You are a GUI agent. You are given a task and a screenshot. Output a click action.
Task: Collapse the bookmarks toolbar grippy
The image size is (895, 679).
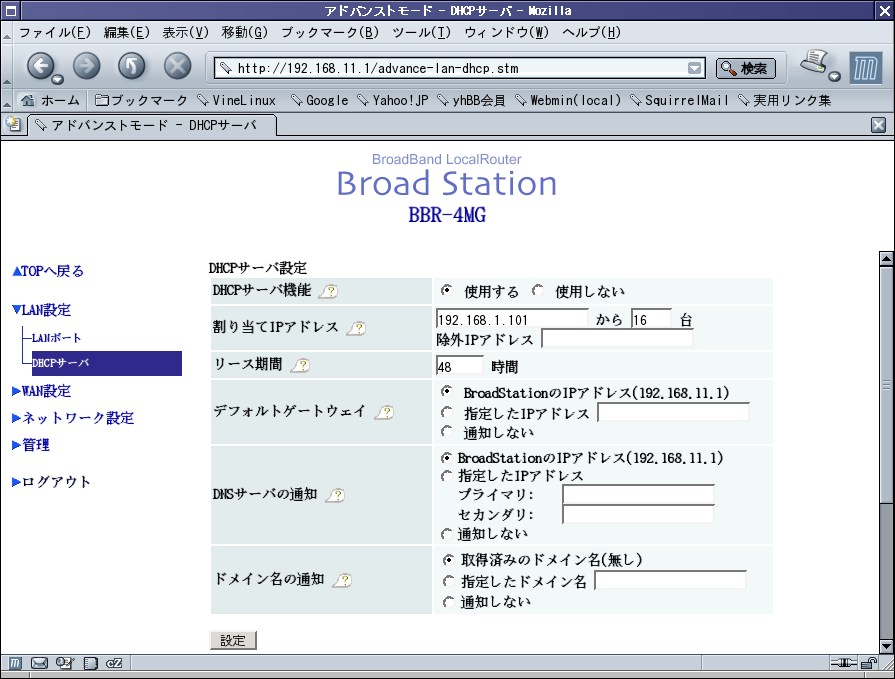(6, 100)
